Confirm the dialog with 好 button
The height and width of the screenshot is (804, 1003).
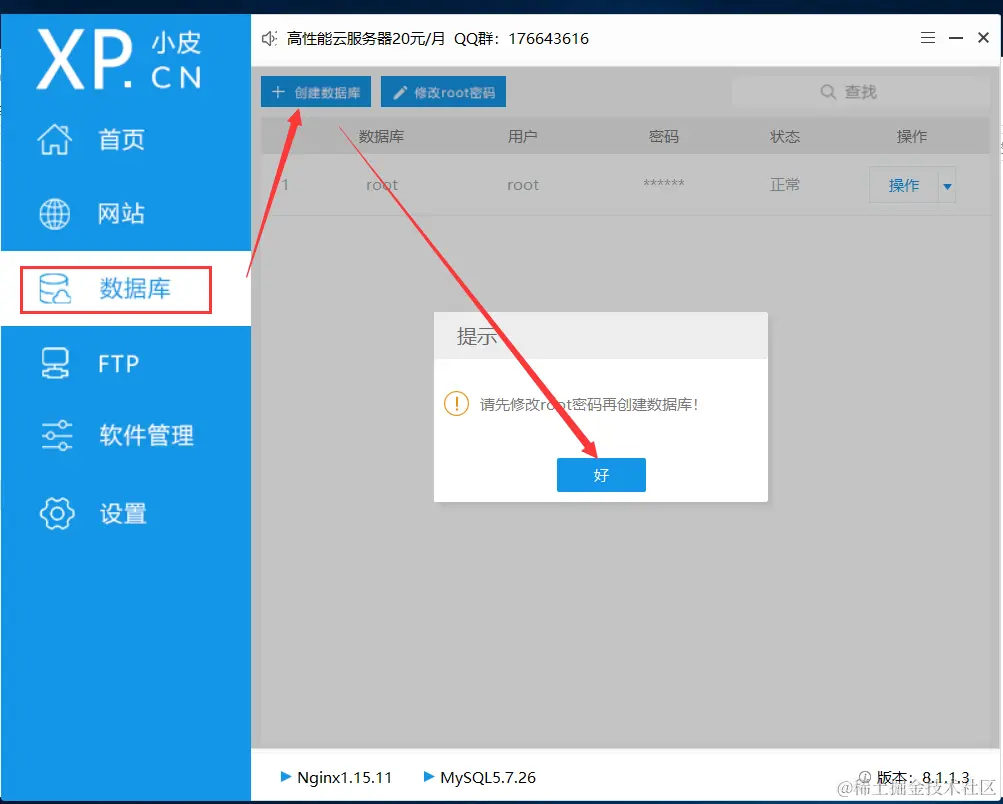pyautogui.click(x=601, y=475)
